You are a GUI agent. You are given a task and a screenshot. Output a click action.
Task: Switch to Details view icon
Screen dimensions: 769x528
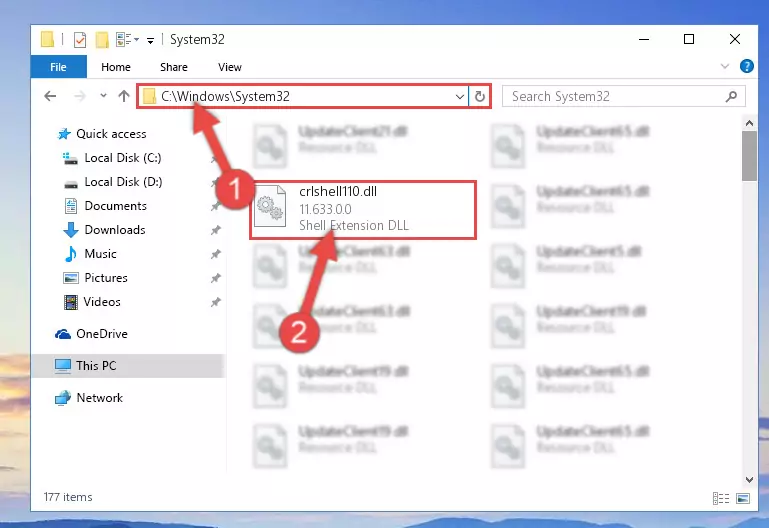[720, 499]
